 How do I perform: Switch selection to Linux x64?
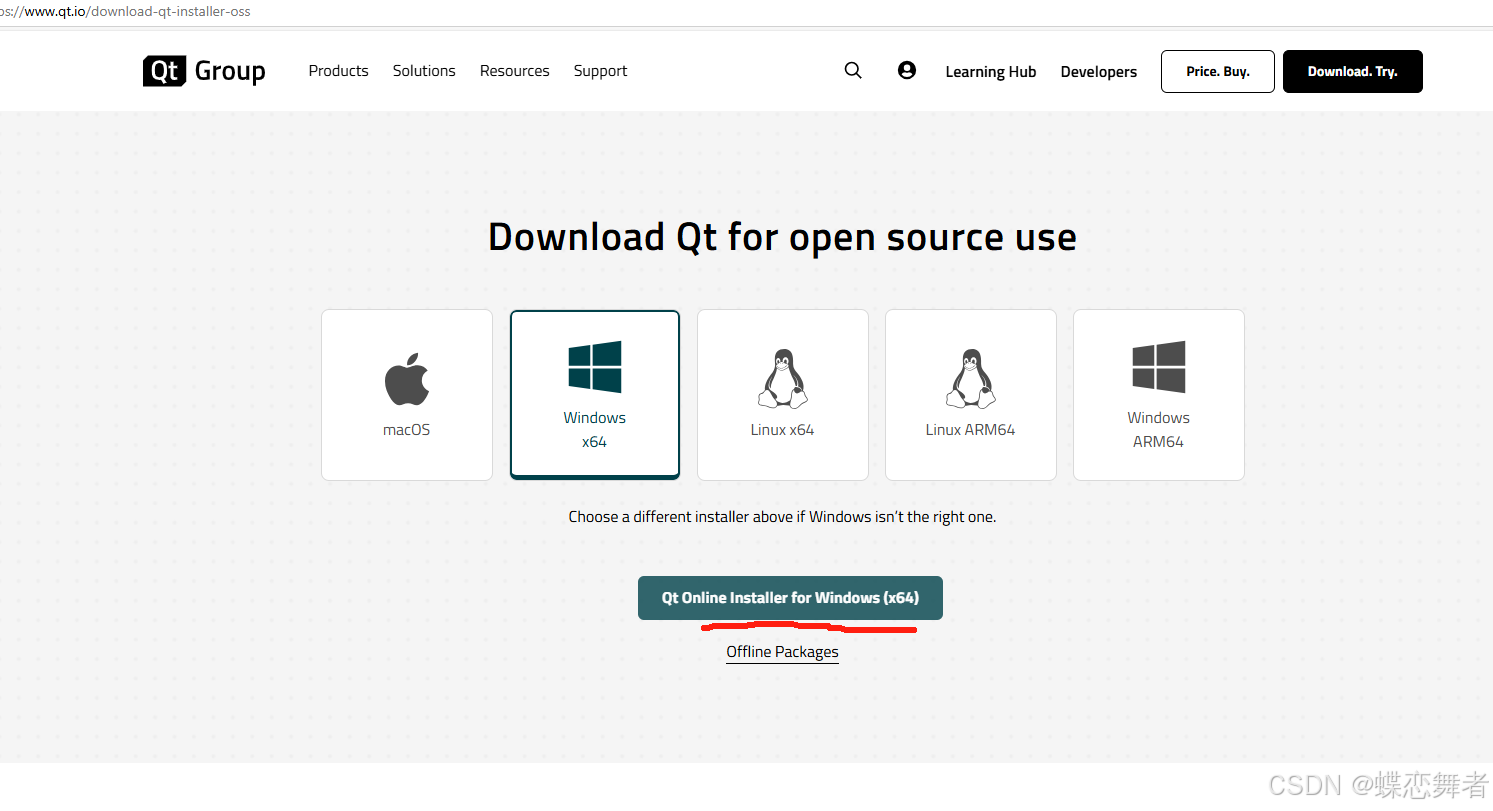782,394
